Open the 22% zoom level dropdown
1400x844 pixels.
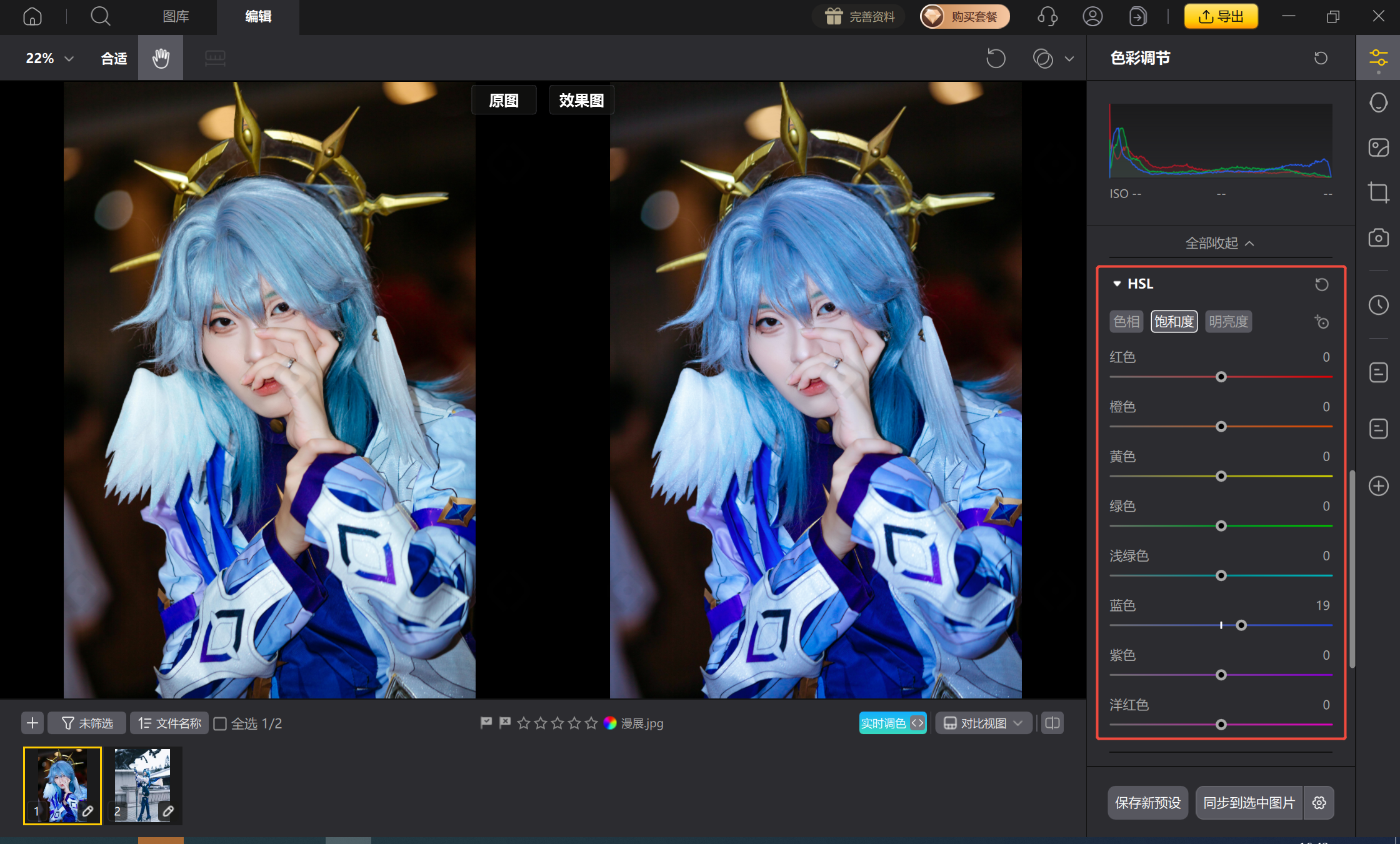coord(49,58)
